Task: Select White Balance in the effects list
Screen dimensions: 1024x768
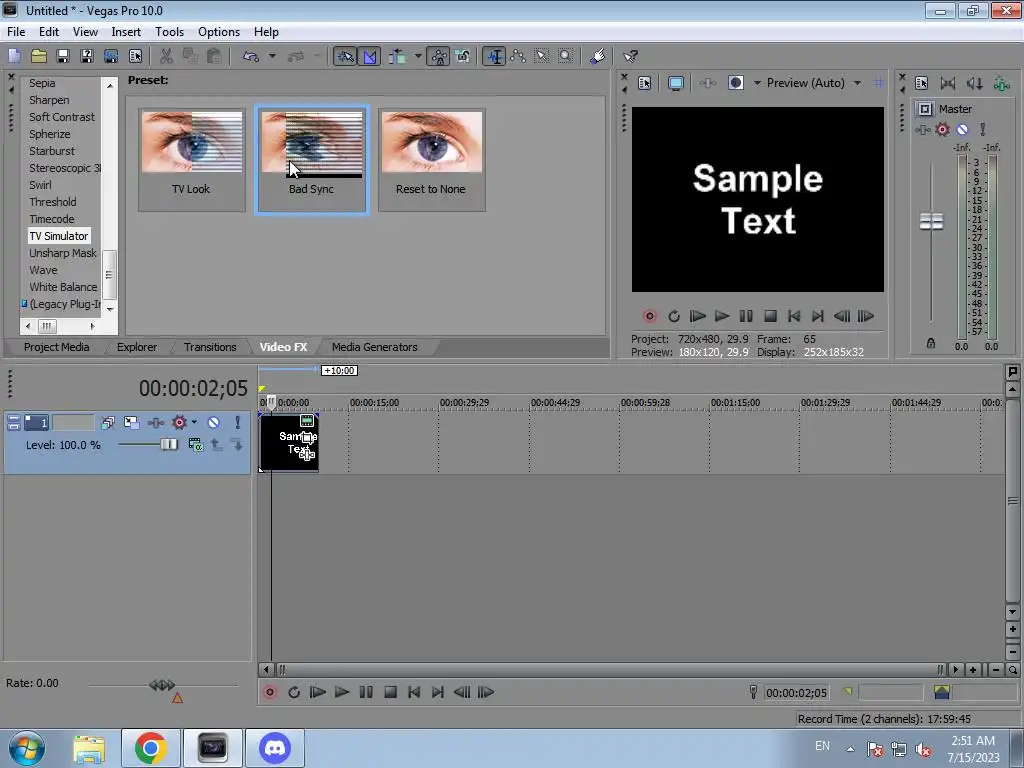Action: (63, 287)
